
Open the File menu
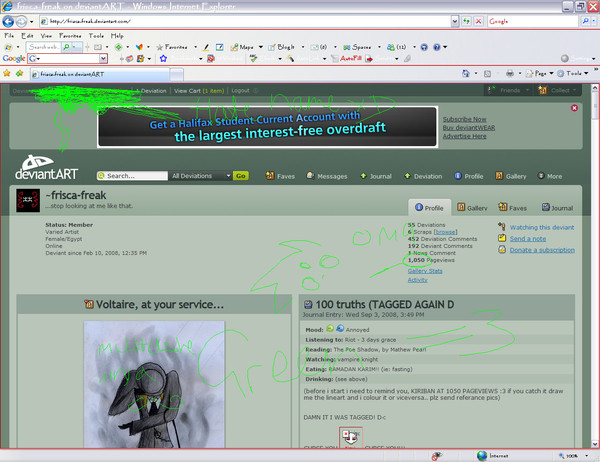click(x=9, y=36)
